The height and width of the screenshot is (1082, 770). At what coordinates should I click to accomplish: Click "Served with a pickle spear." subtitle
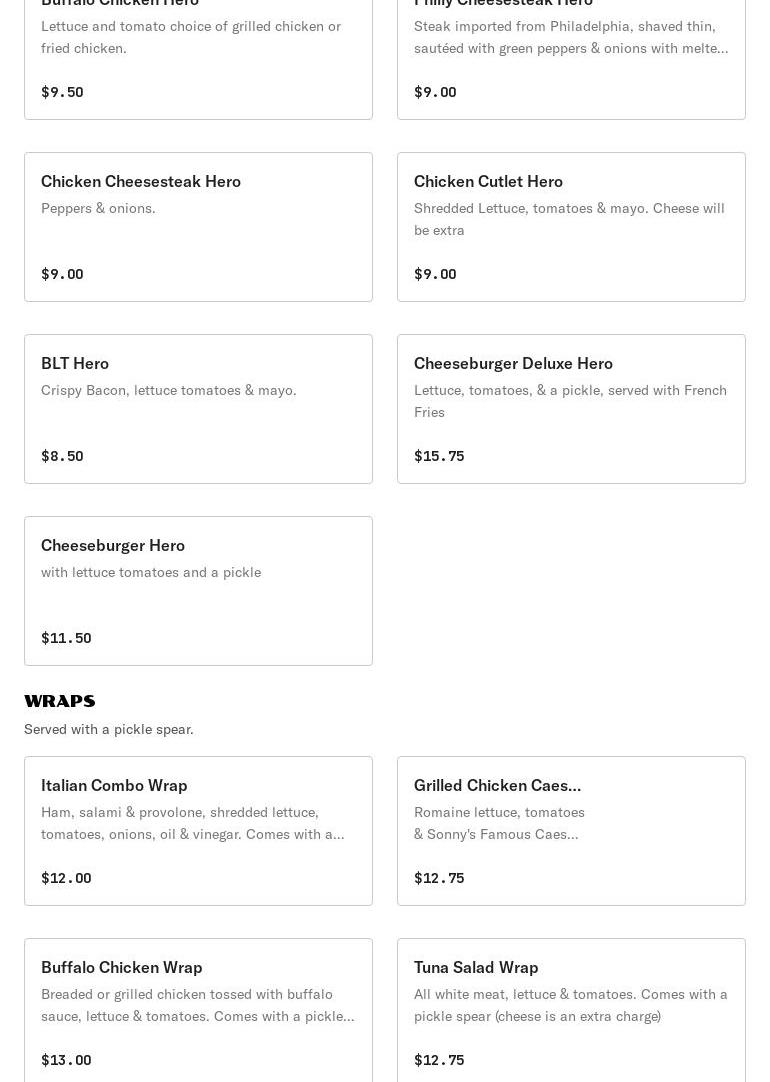click(109, 729)
